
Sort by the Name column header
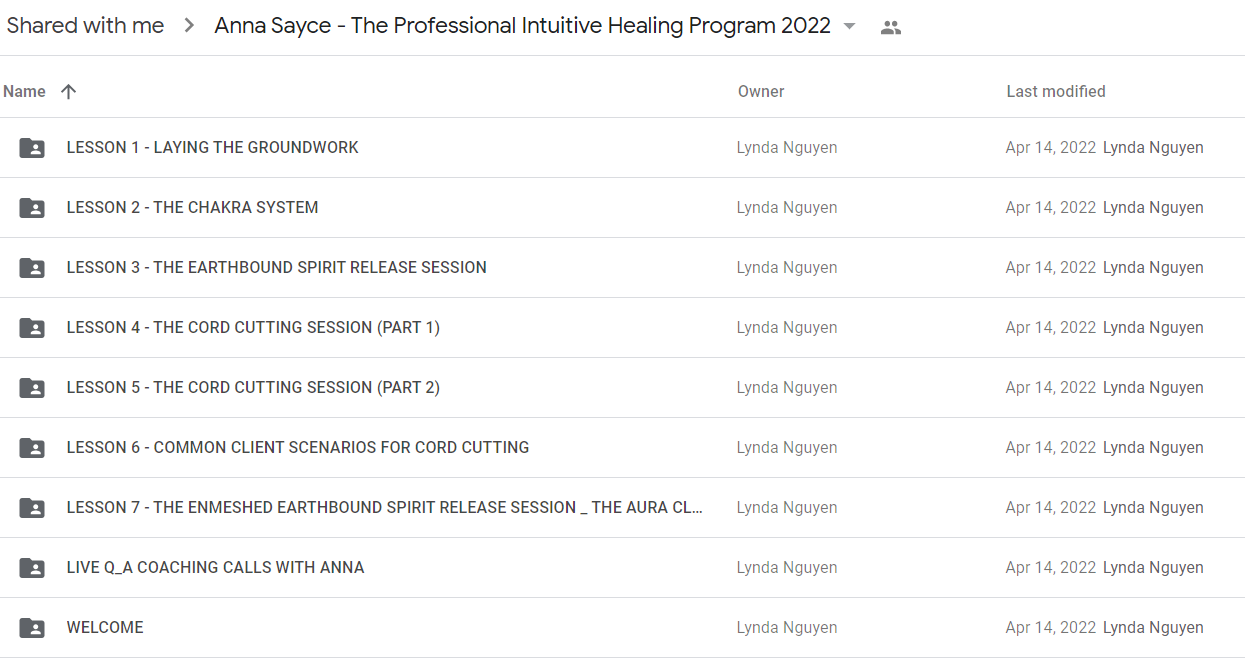24,92
